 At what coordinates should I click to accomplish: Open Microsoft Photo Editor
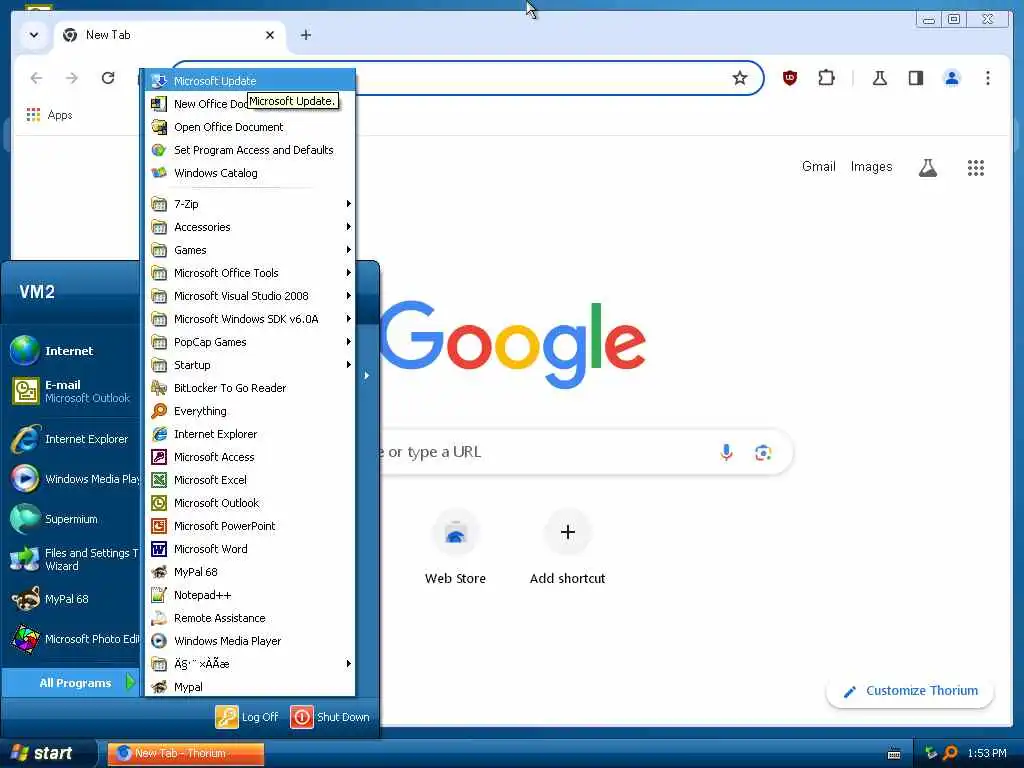[x=72, y=639]
